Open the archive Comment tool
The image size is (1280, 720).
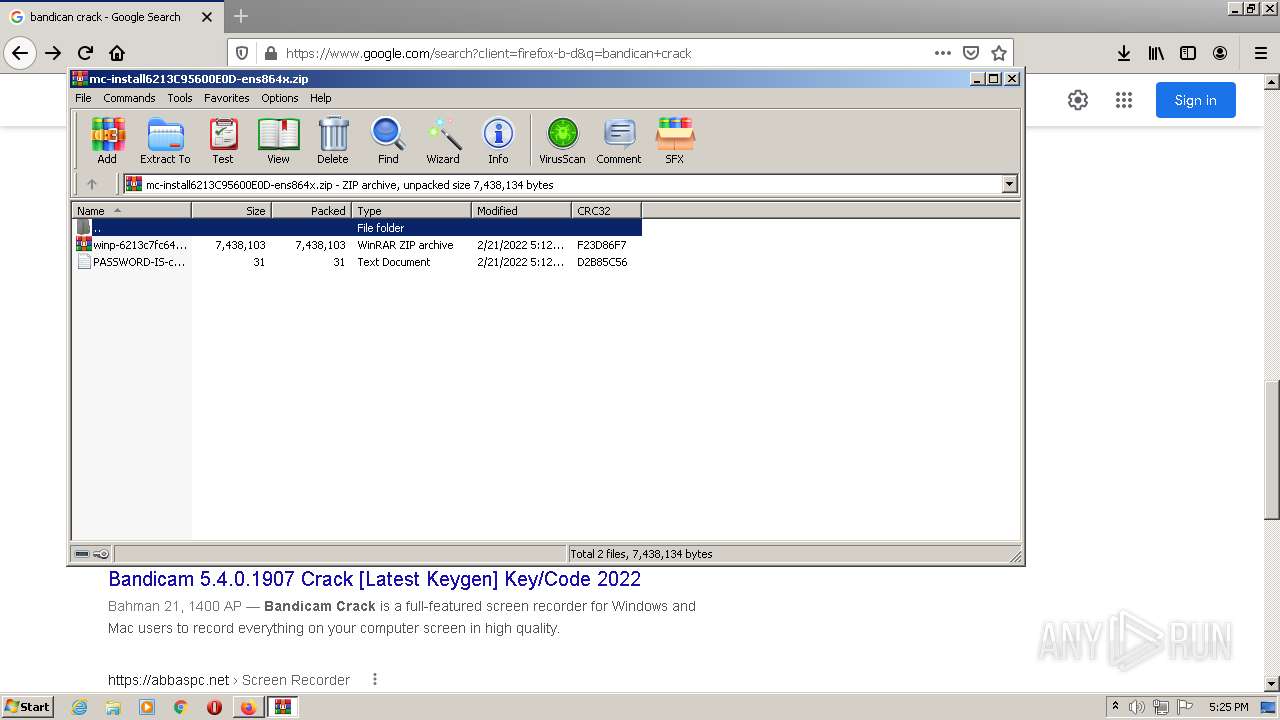pyautogui.click(x=619, y=140)
